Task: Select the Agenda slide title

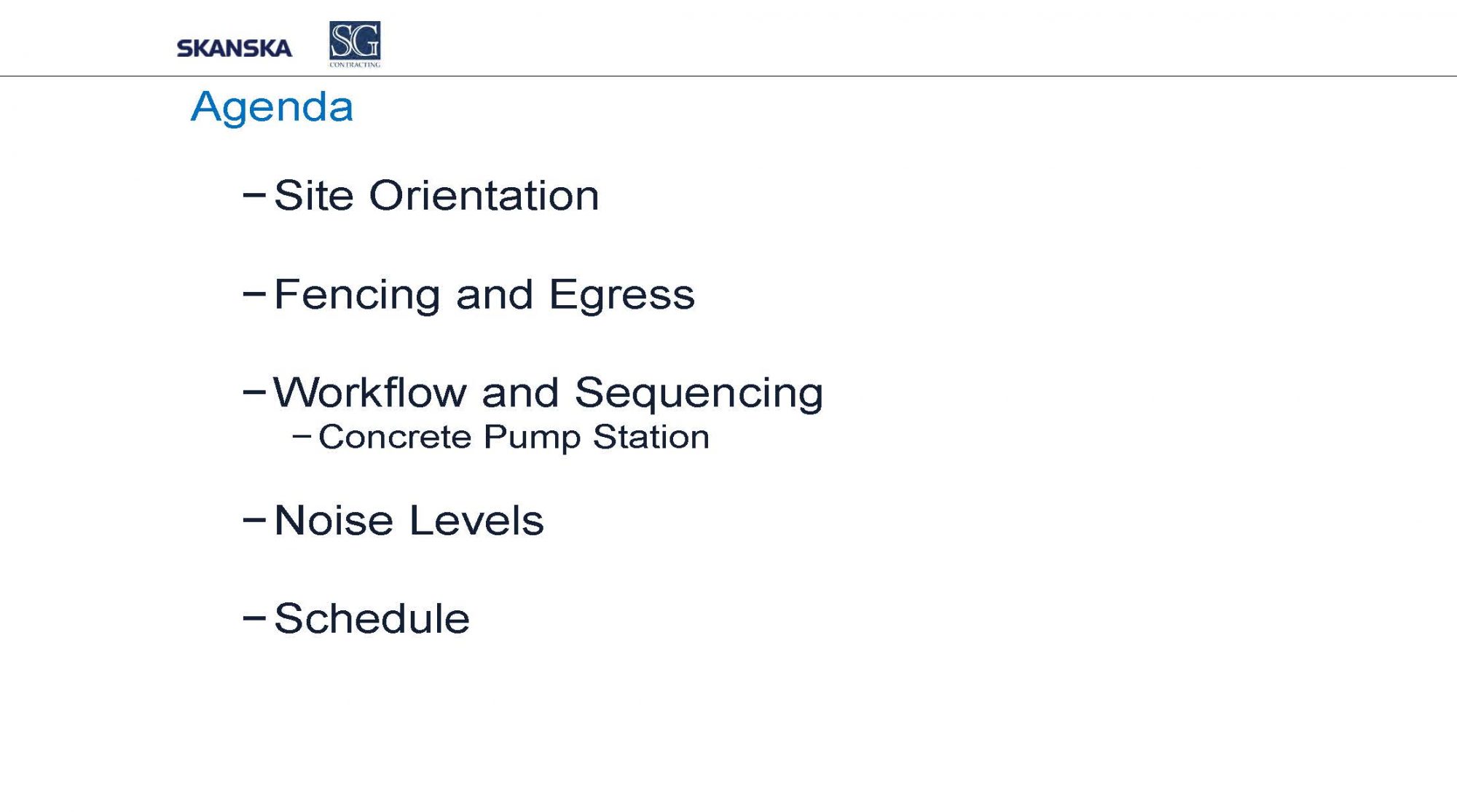Action: click(272, 108)
